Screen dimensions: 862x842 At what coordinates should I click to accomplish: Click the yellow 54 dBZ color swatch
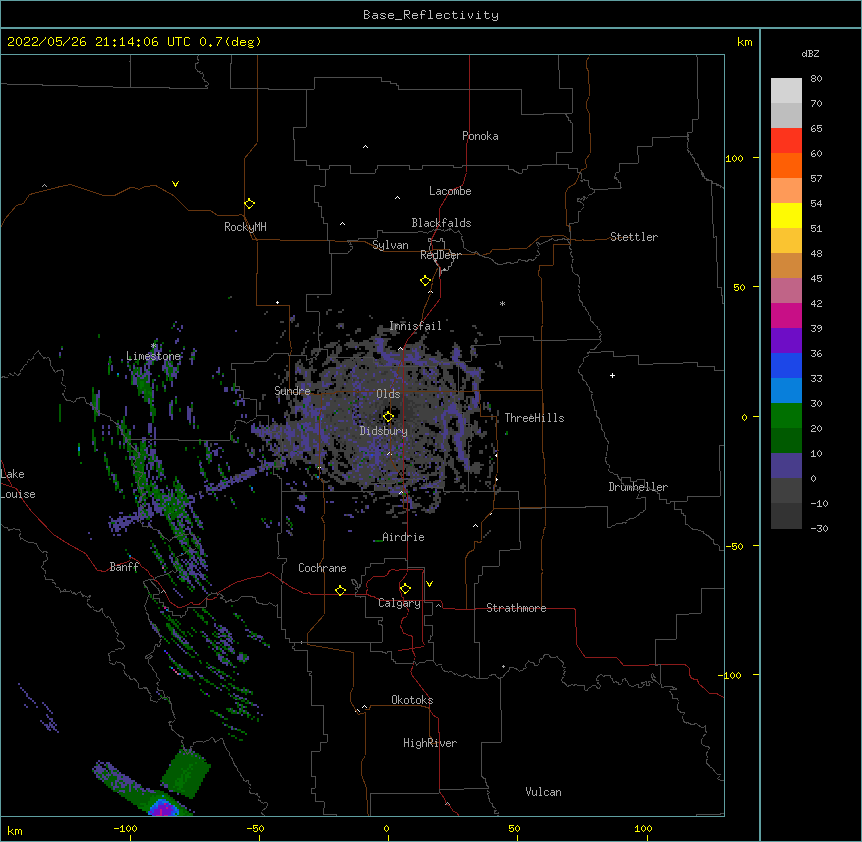786,215
